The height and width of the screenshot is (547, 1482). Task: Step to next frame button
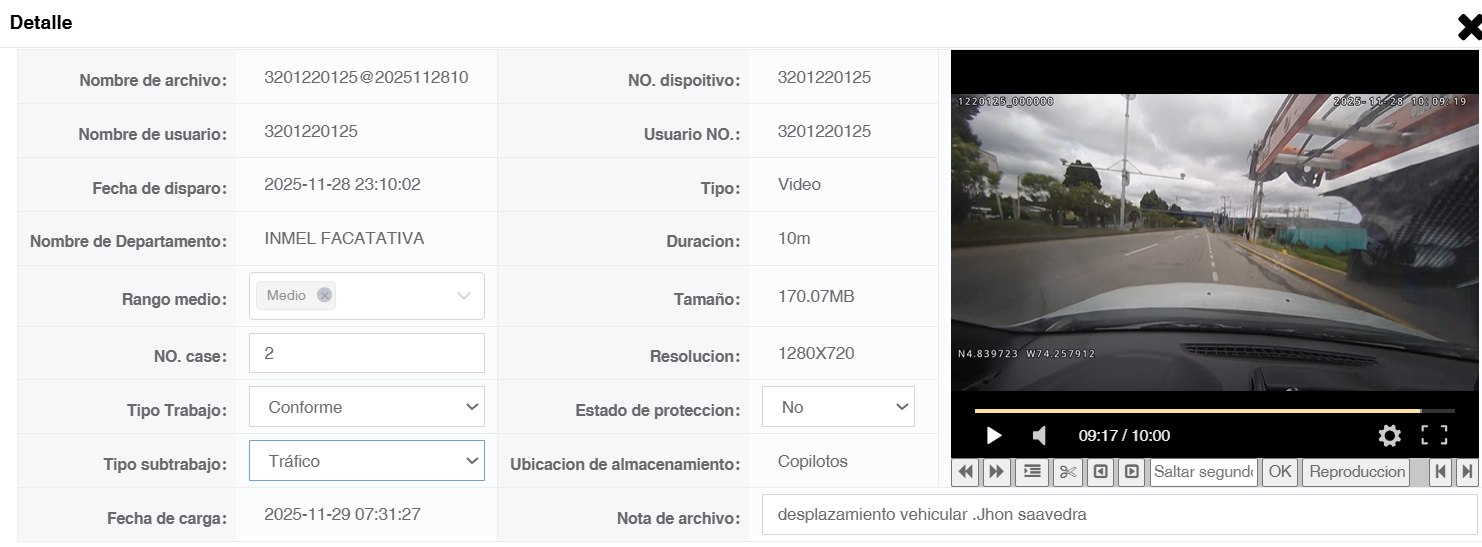click(1131, 472)
